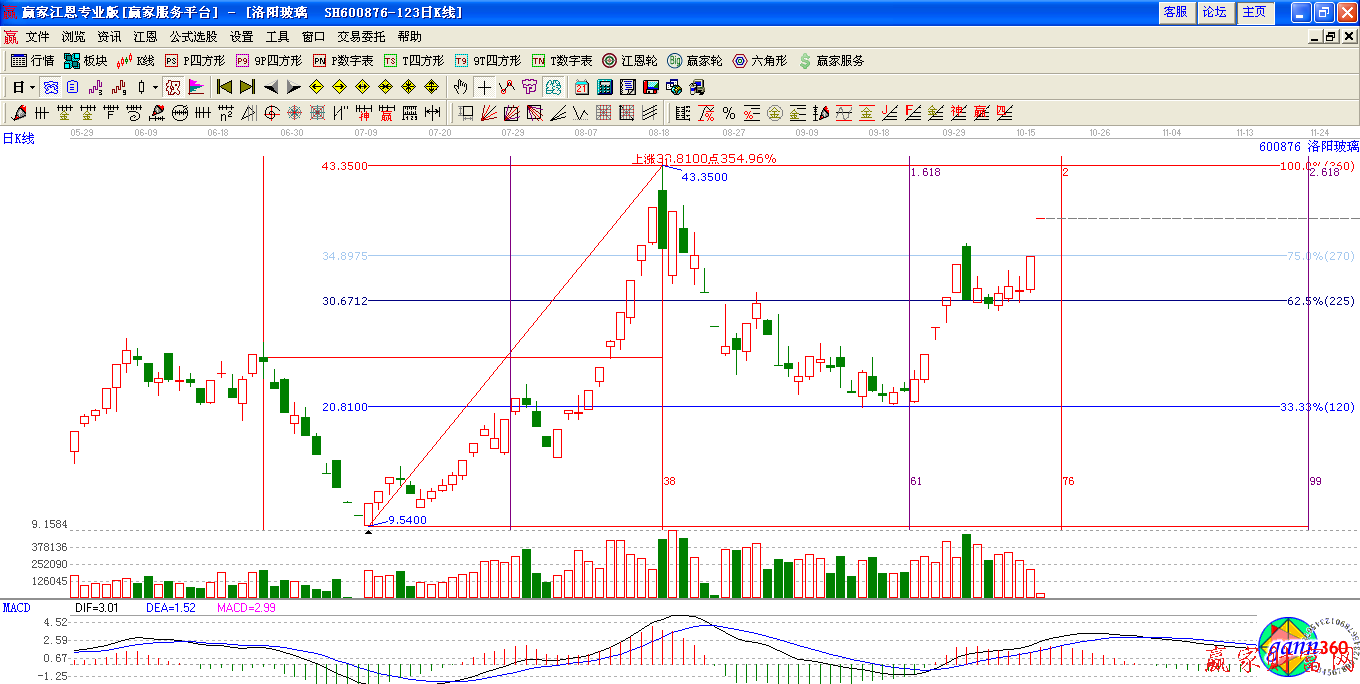1360x684 pixels.
Task: Toggle the T数字表 number table
Action: [x=562, y=61]
